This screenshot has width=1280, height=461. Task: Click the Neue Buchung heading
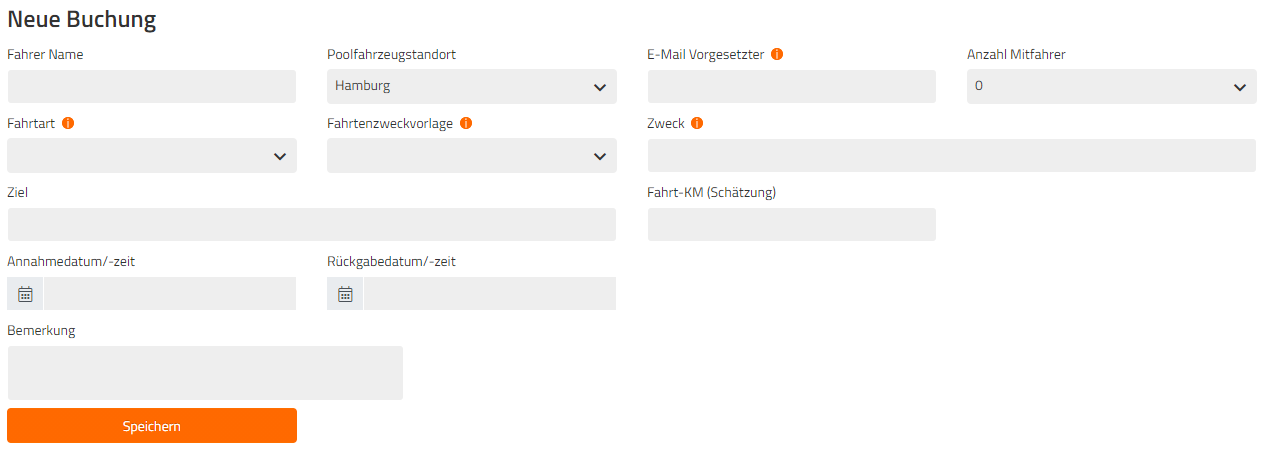click(81, 18)
